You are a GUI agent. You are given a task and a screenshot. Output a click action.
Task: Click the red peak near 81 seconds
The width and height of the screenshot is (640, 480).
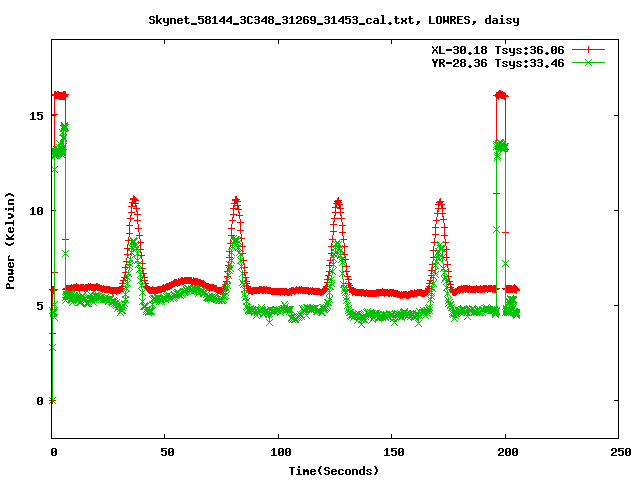[x=236, y=200]
